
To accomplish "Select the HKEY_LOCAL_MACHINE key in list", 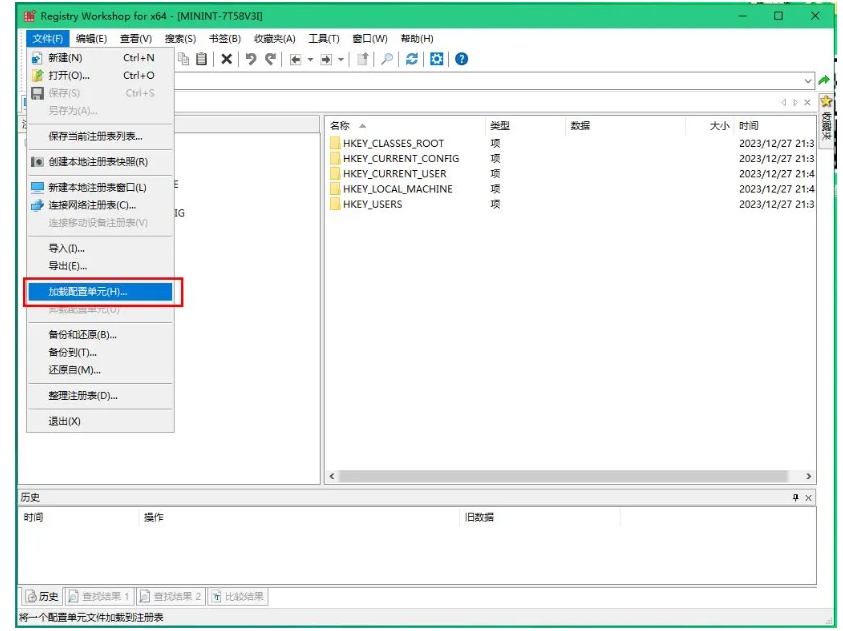I will click(397, 189).
